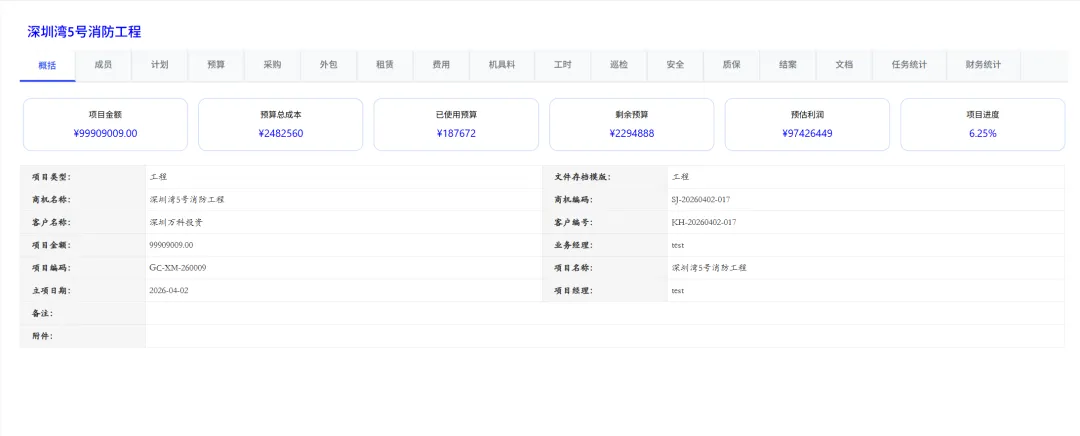Switch to the 租赁 tab

pos(385,65)
